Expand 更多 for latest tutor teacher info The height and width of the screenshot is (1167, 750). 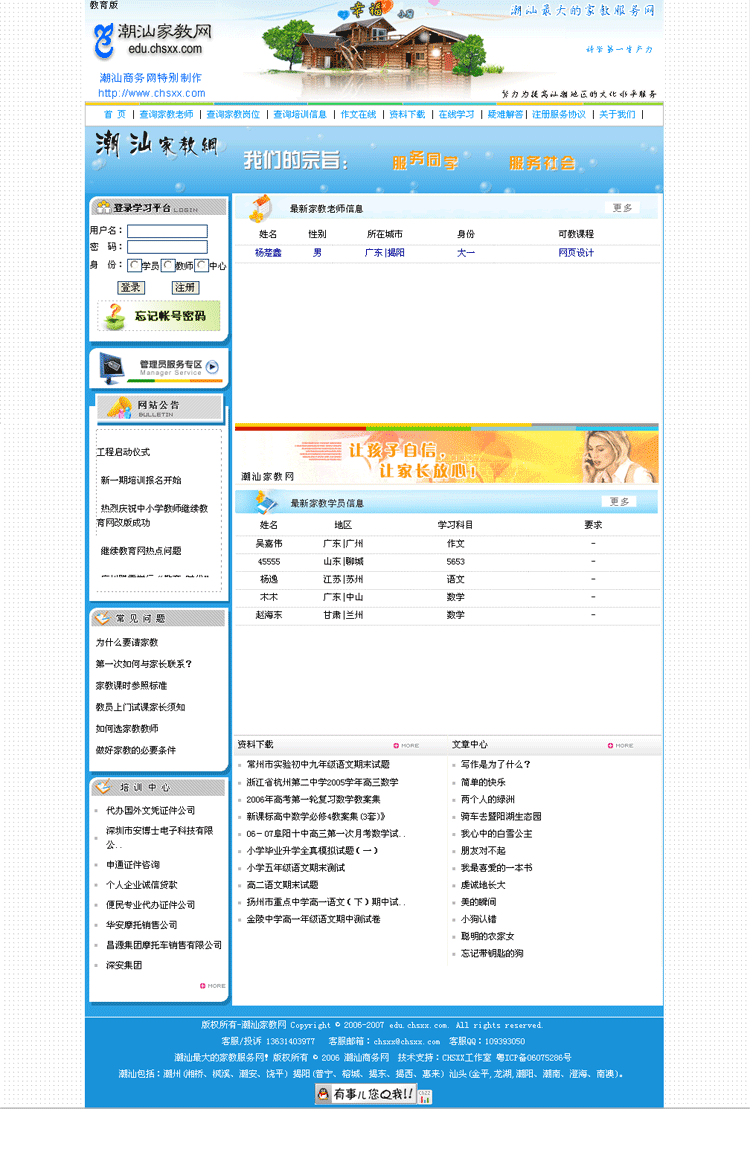pyautogui.click(x=622, y=208)
